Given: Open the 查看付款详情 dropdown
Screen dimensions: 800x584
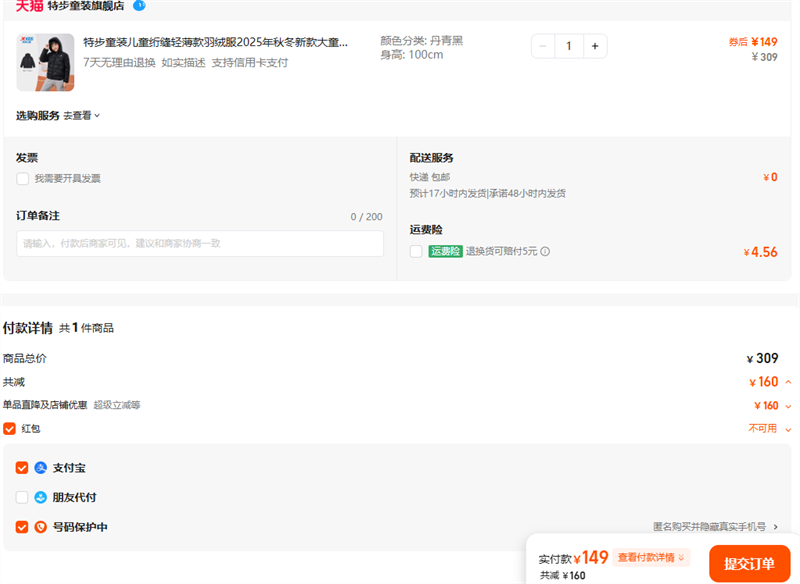Looking at the screenshot, I should [x=652, y=558].
